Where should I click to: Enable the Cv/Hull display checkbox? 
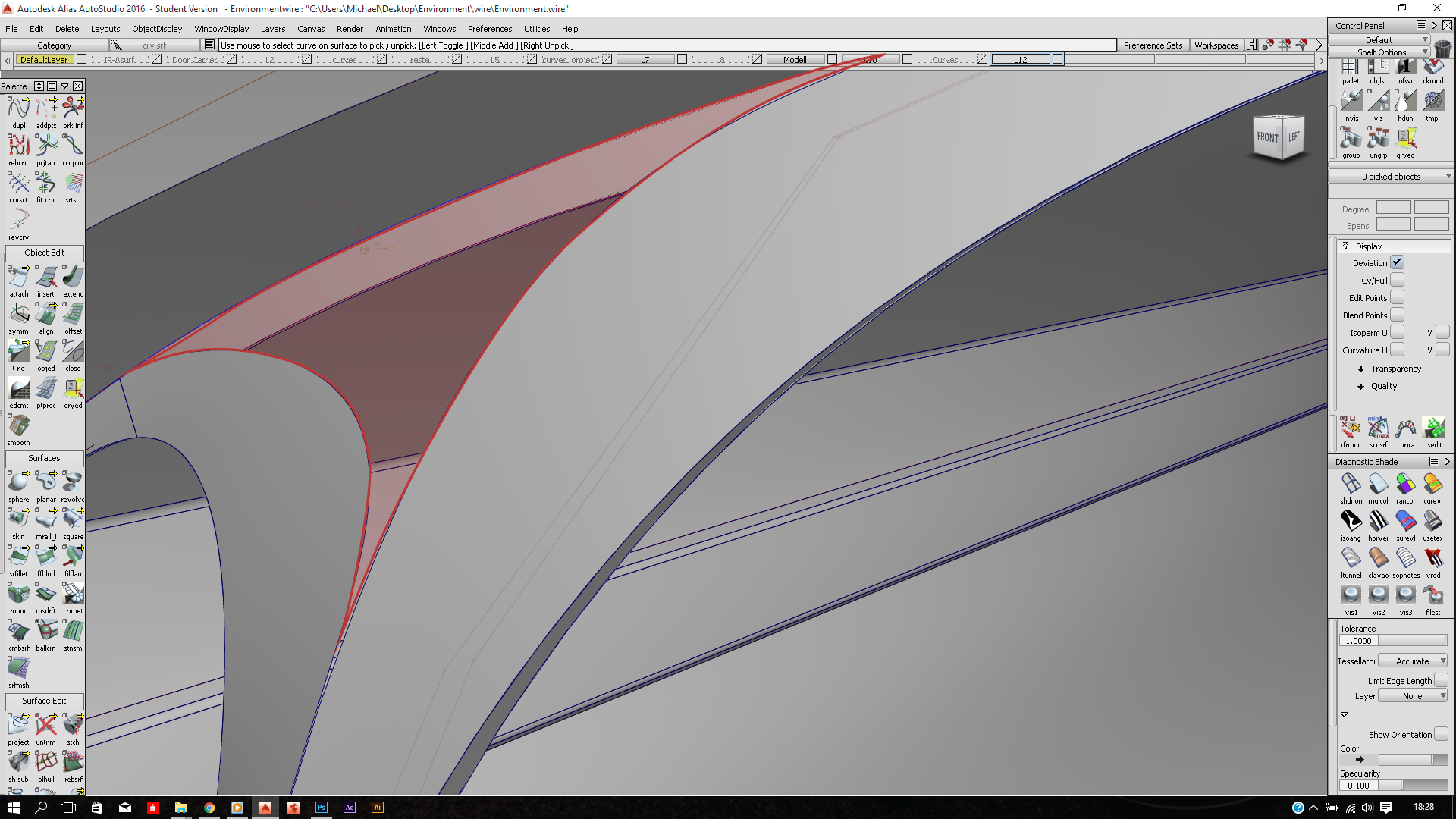point(1398,280)
